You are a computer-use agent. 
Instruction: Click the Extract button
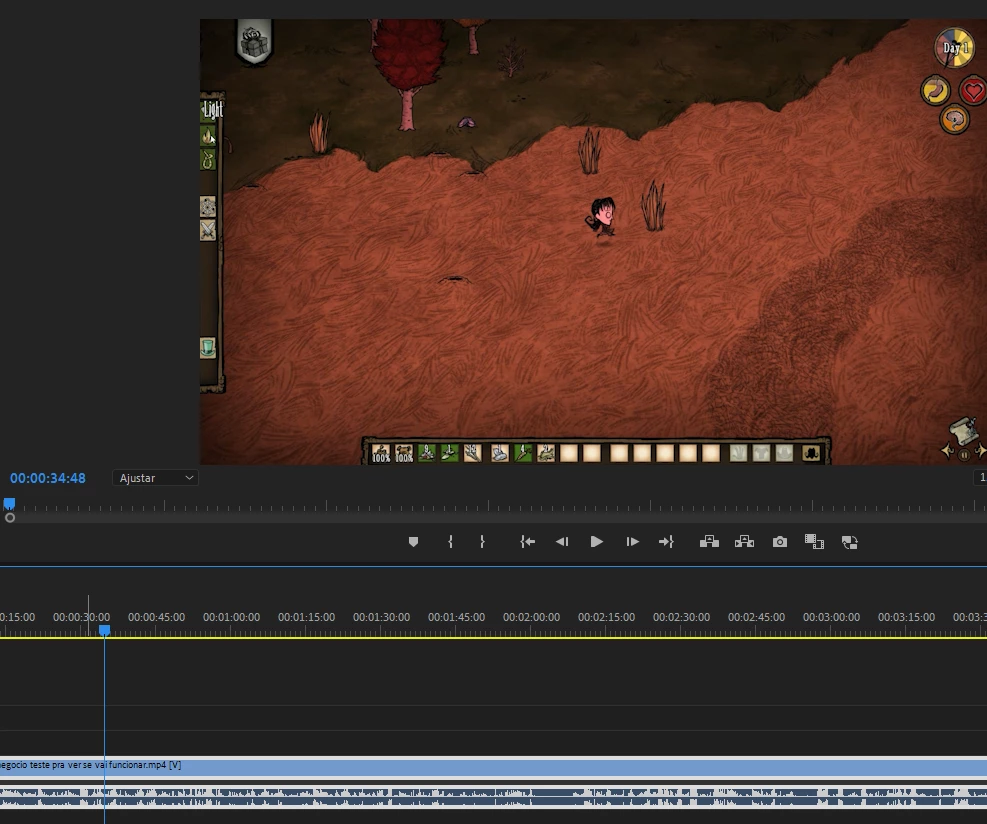point(745,542)
